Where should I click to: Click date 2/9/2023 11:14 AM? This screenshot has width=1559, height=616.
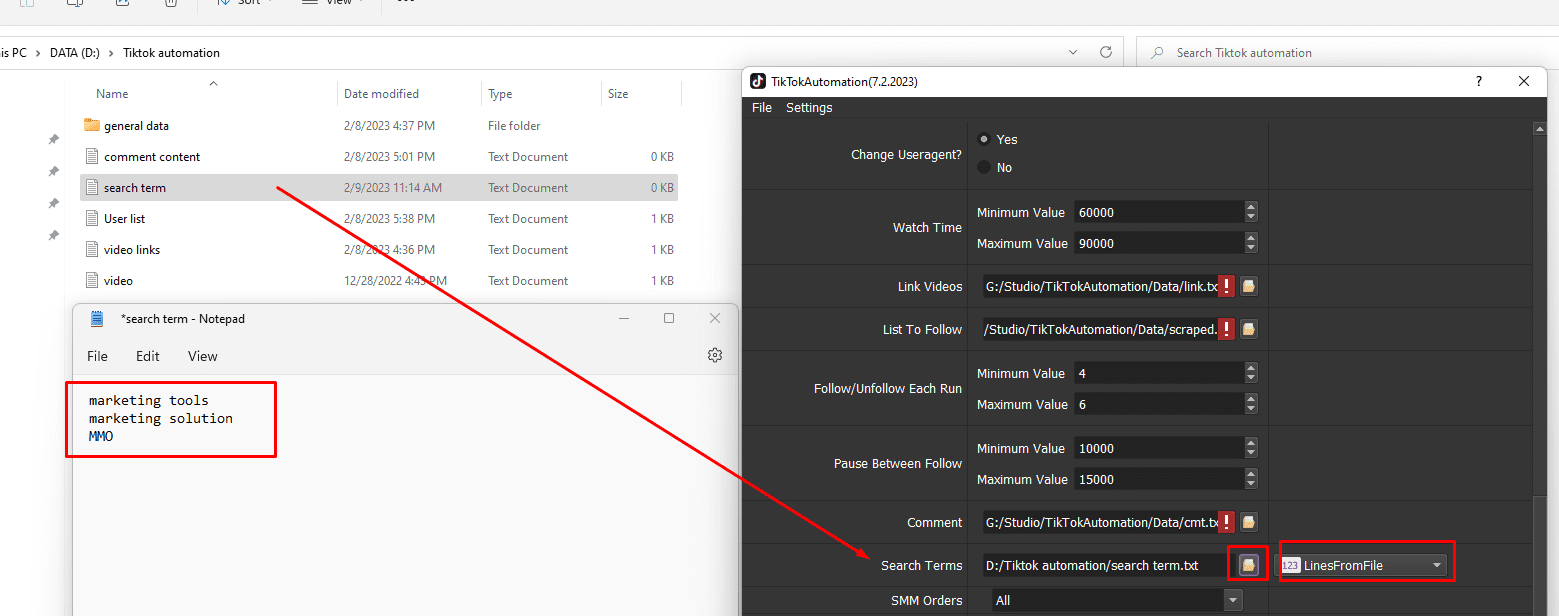[393, 188]
